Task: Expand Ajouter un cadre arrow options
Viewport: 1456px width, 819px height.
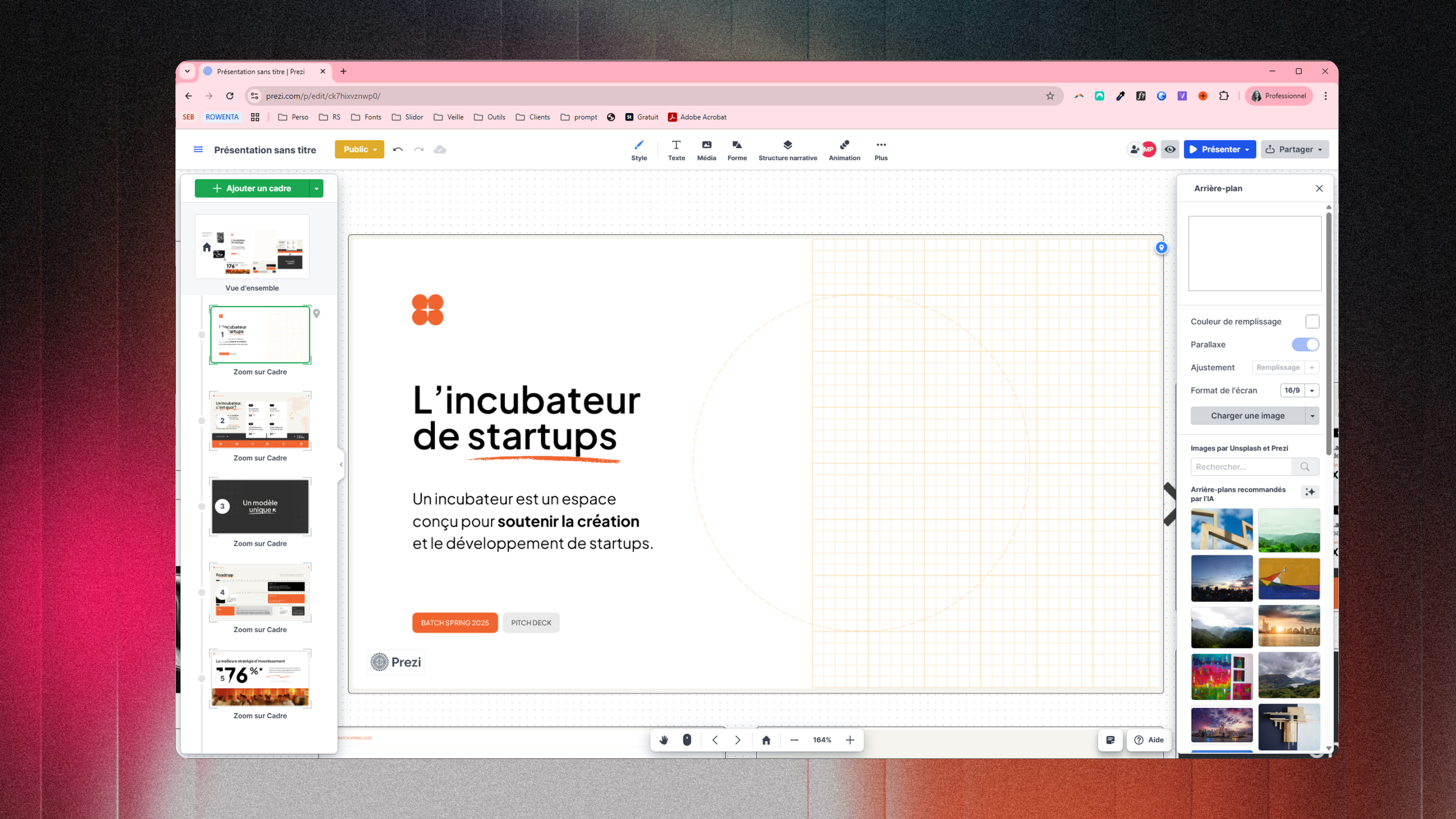Action: 317,188
